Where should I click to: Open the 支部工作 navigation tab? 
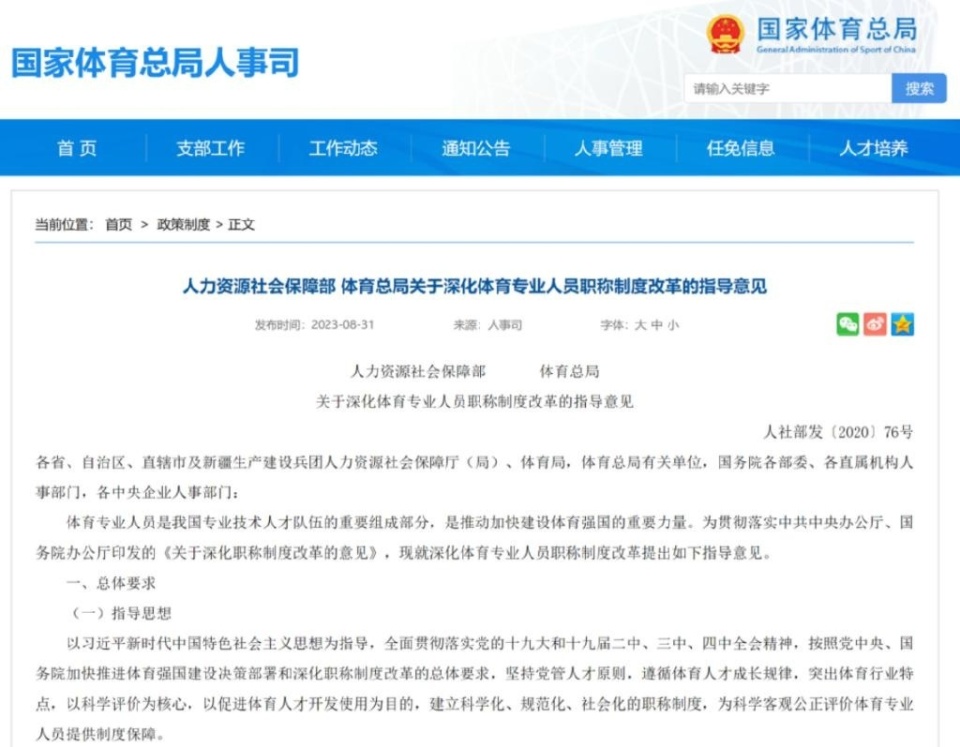click(x=210, y=148)
